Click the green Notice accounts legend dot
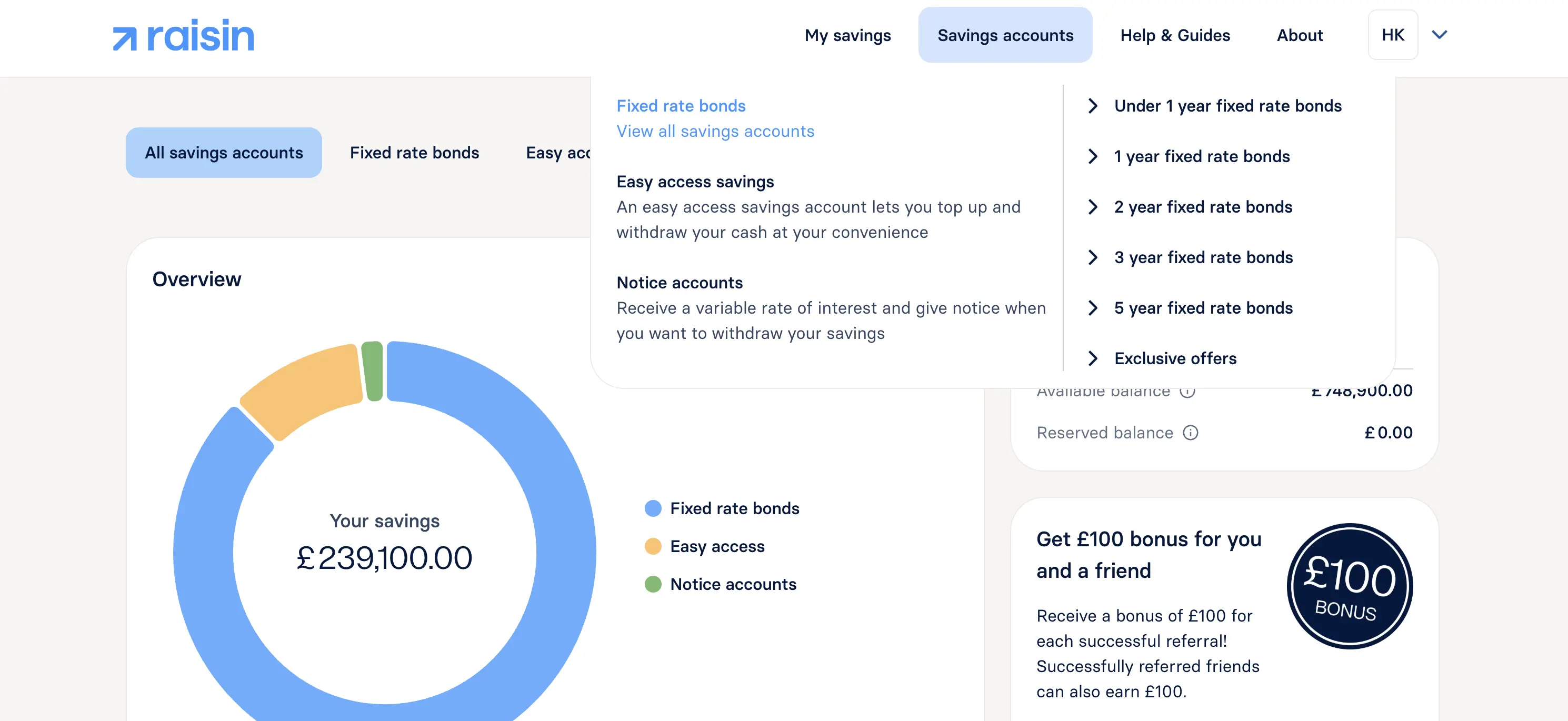 [652, 584]
